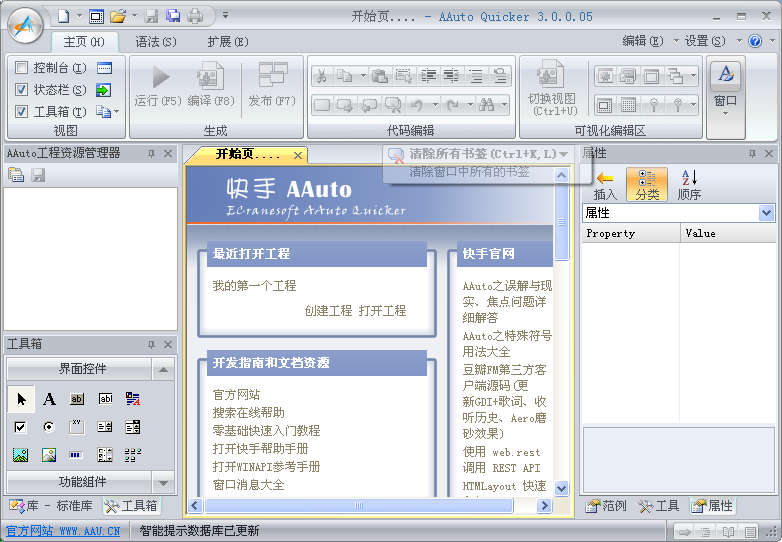The width and height of the screenshot is (782, 542).
Task: Click the 插入 back arrow in properties panel
Action: [x=604, y=185]
